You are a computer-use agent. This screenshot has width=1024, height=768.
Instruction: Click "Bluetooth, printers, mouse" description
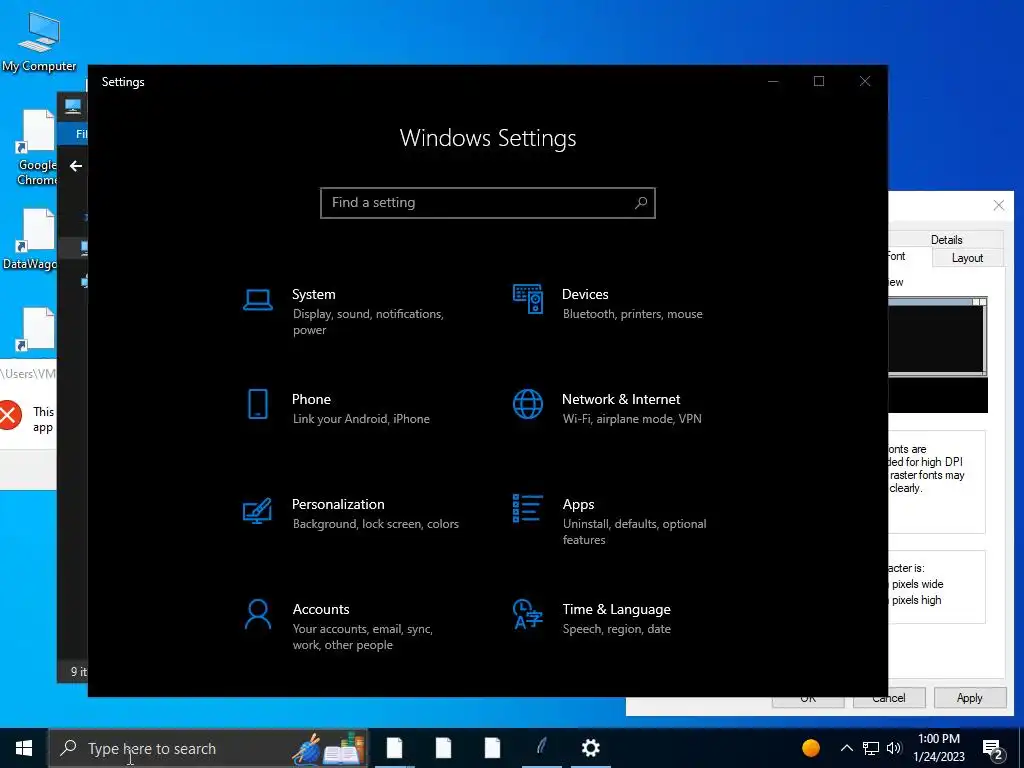click(x=633, y=314)
